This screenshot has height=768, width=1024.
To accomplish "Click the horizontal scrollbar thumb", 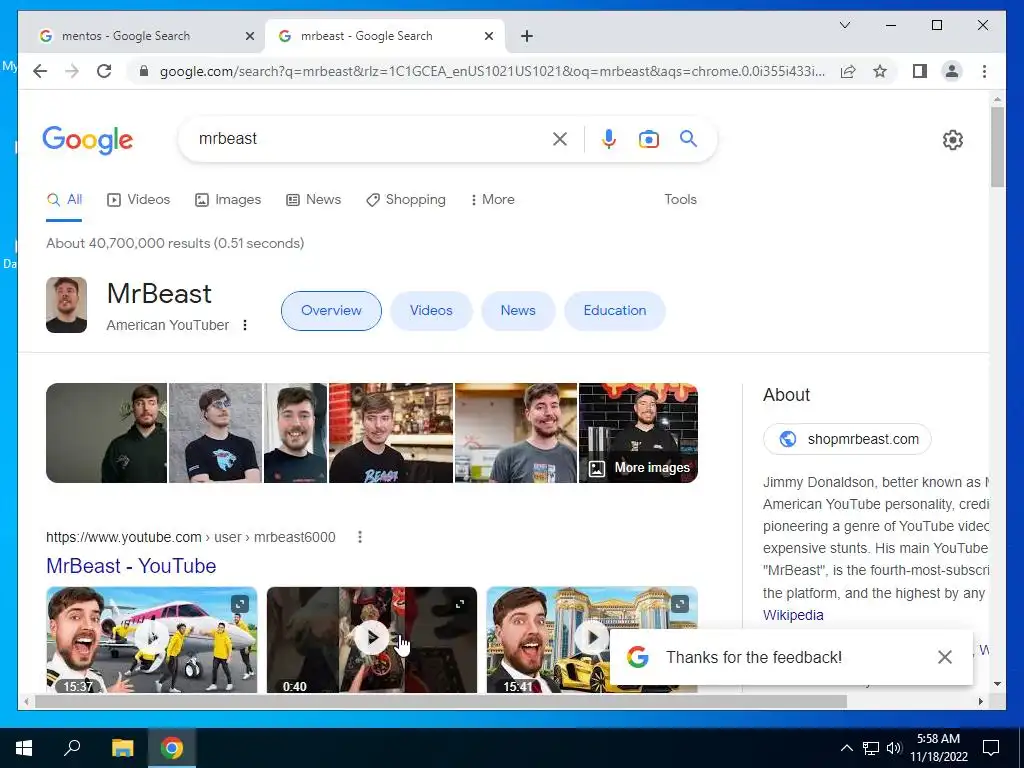I will (441, 701).
